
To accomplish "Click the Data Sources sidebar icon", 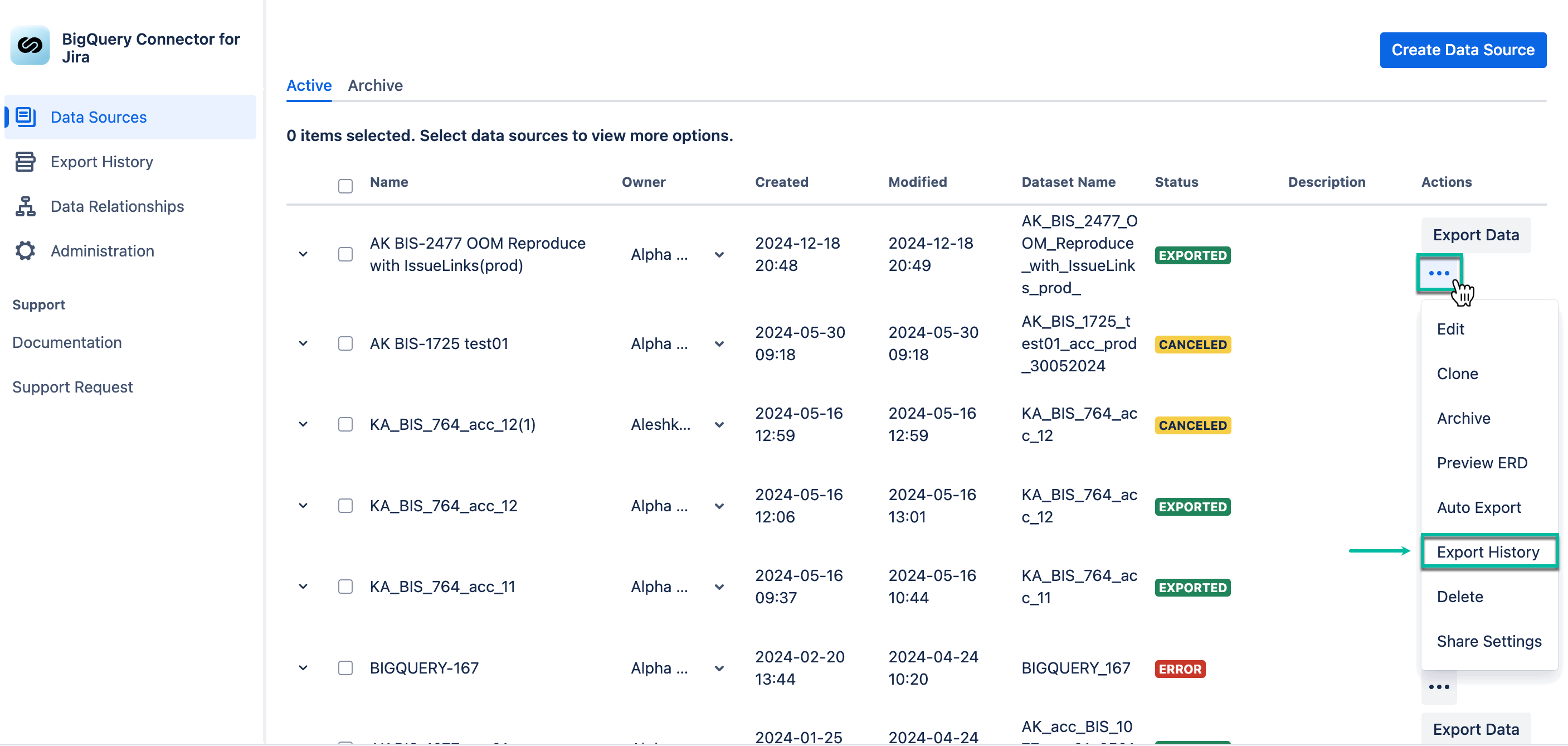I will tap(26, 117).
